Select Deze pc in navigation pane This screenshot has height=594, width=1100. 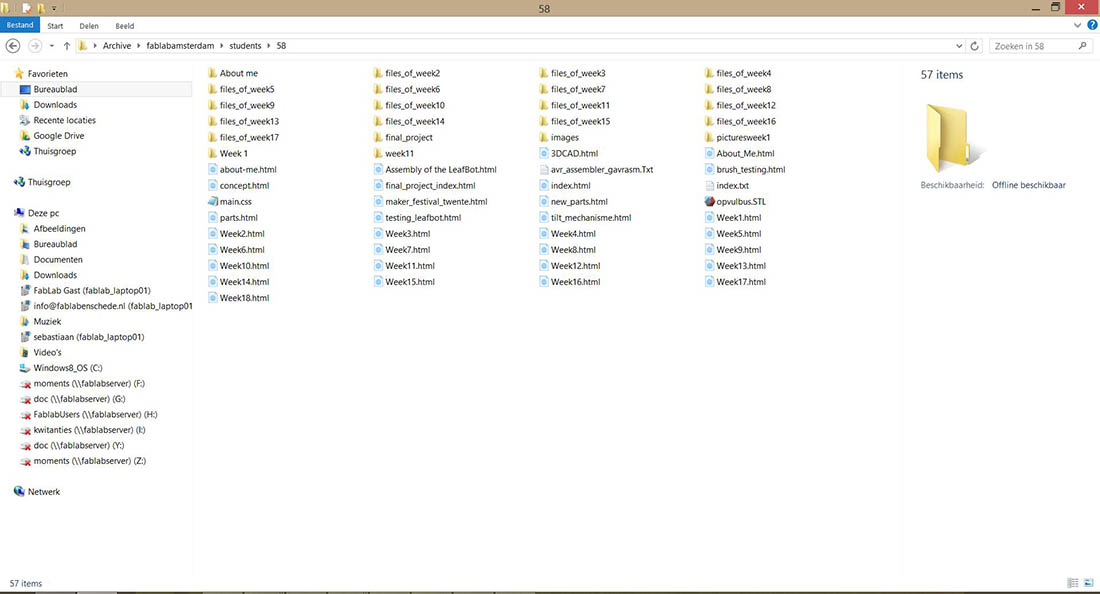[43, 212]
